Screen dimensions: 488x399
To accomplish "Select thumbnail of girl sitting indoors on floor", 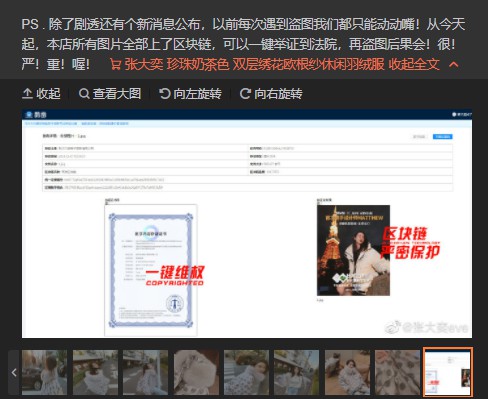I will [x=347, y=372].
